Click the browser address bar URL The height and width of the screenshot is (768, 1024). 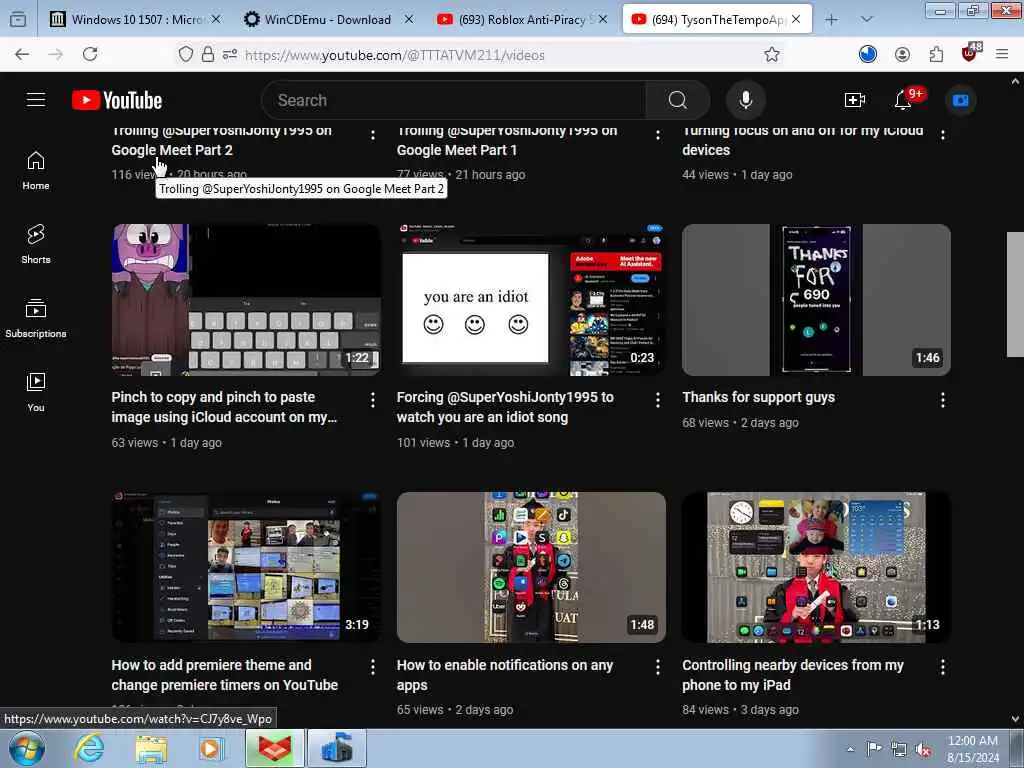tap(394, 56)
